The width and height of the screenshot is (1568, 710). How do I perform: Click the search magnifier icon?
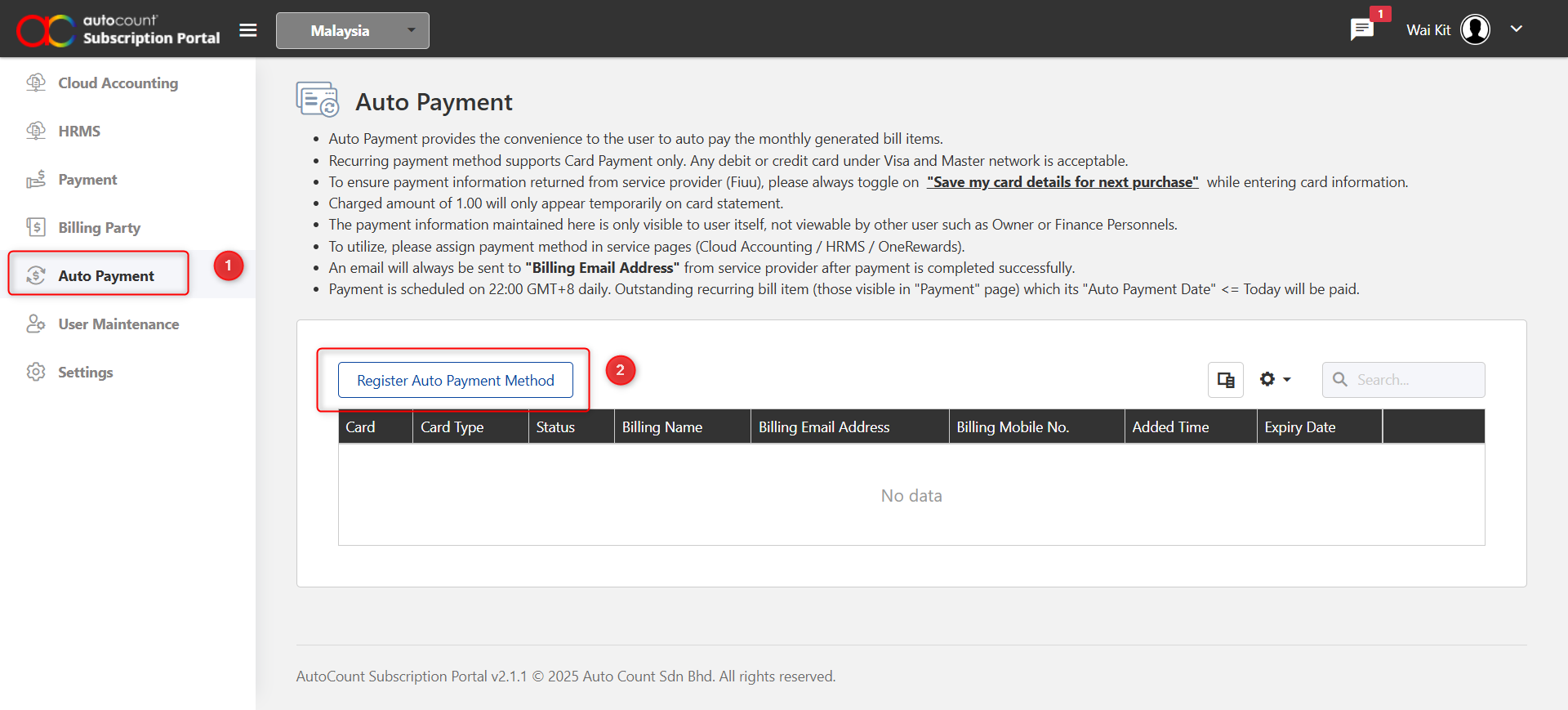coord(1340,380)
